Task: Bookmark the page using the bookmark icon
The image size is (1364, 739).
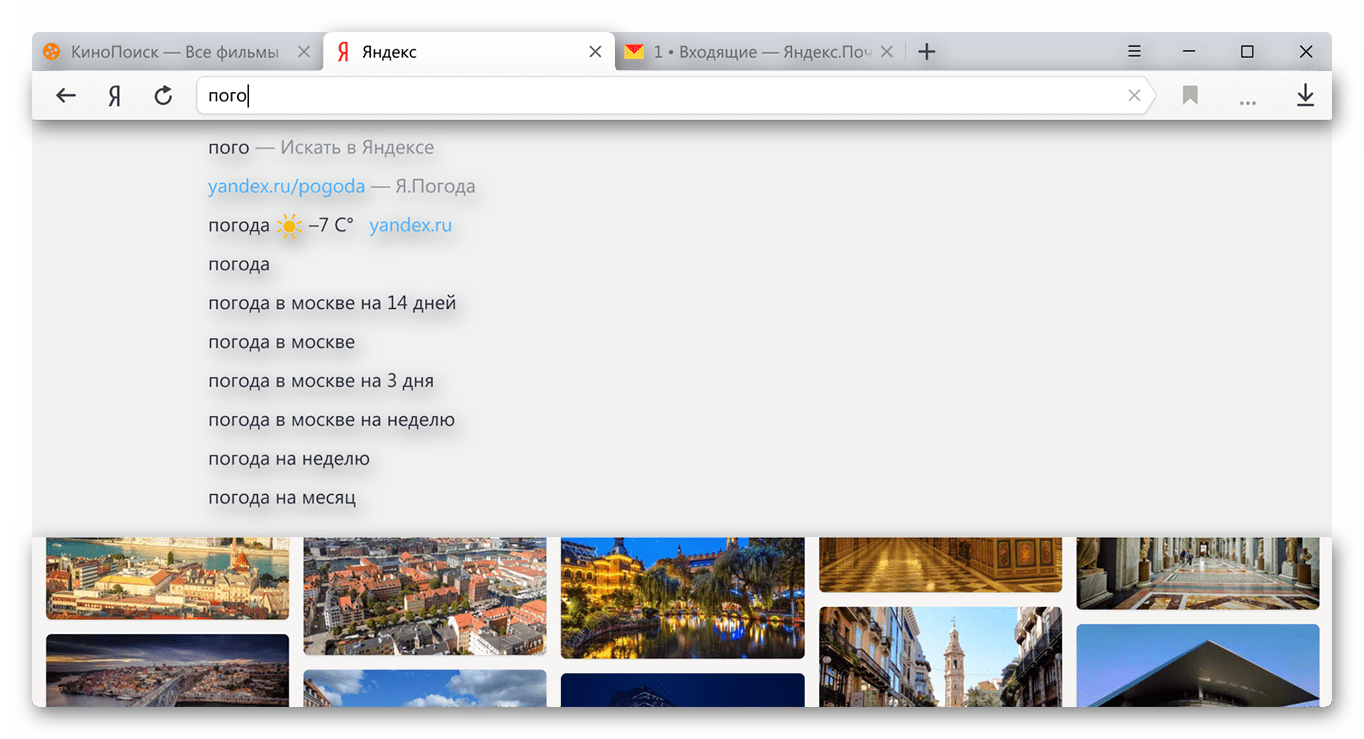Action: pyautogui.click(x=1190, y=96)
